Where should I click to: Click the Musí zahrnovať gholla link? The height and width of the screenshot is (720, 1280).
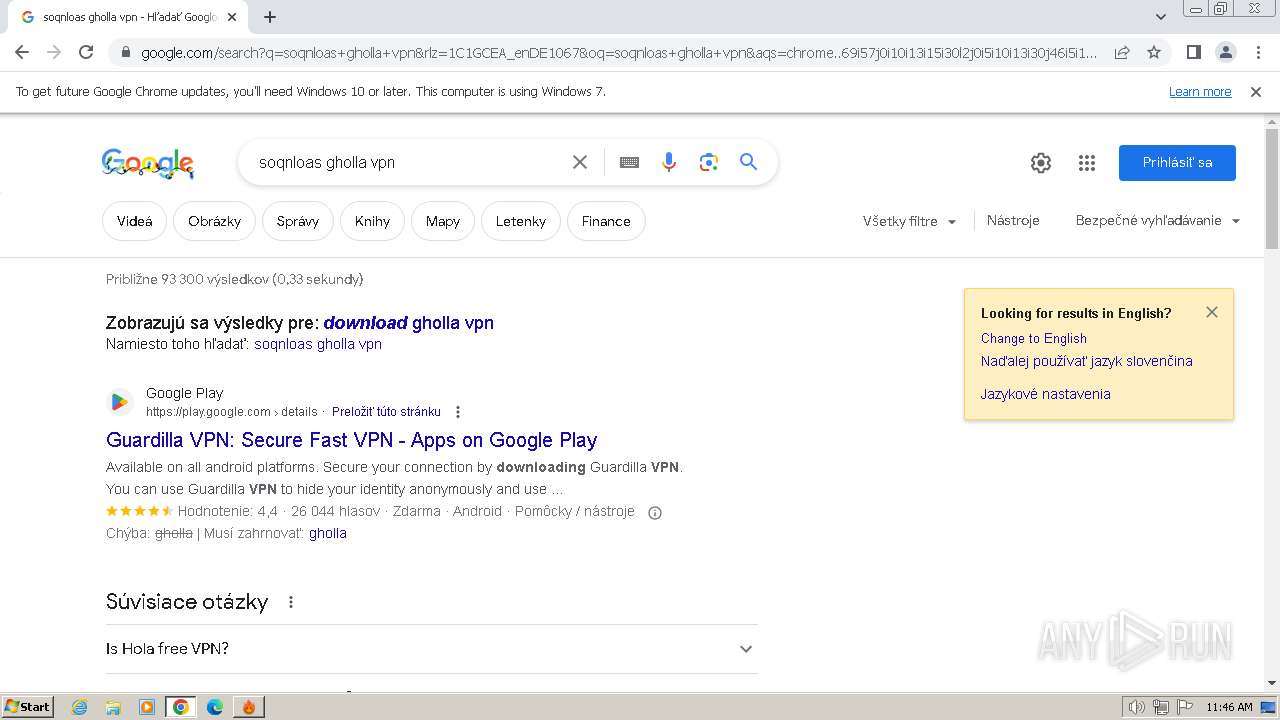point(328,534)
